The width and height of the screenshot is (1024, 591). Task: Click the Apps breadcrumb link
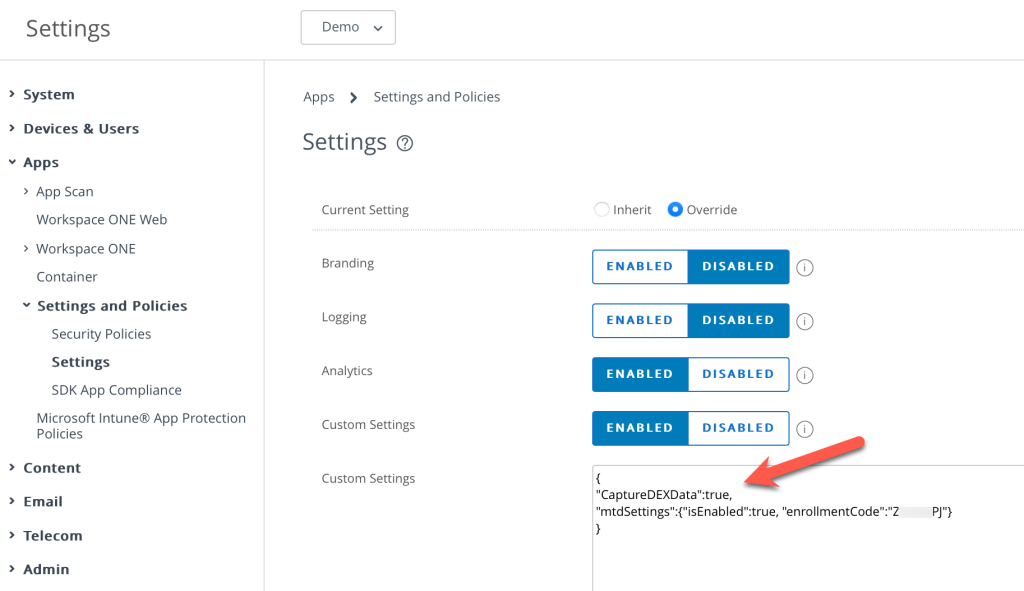(319, 97)
